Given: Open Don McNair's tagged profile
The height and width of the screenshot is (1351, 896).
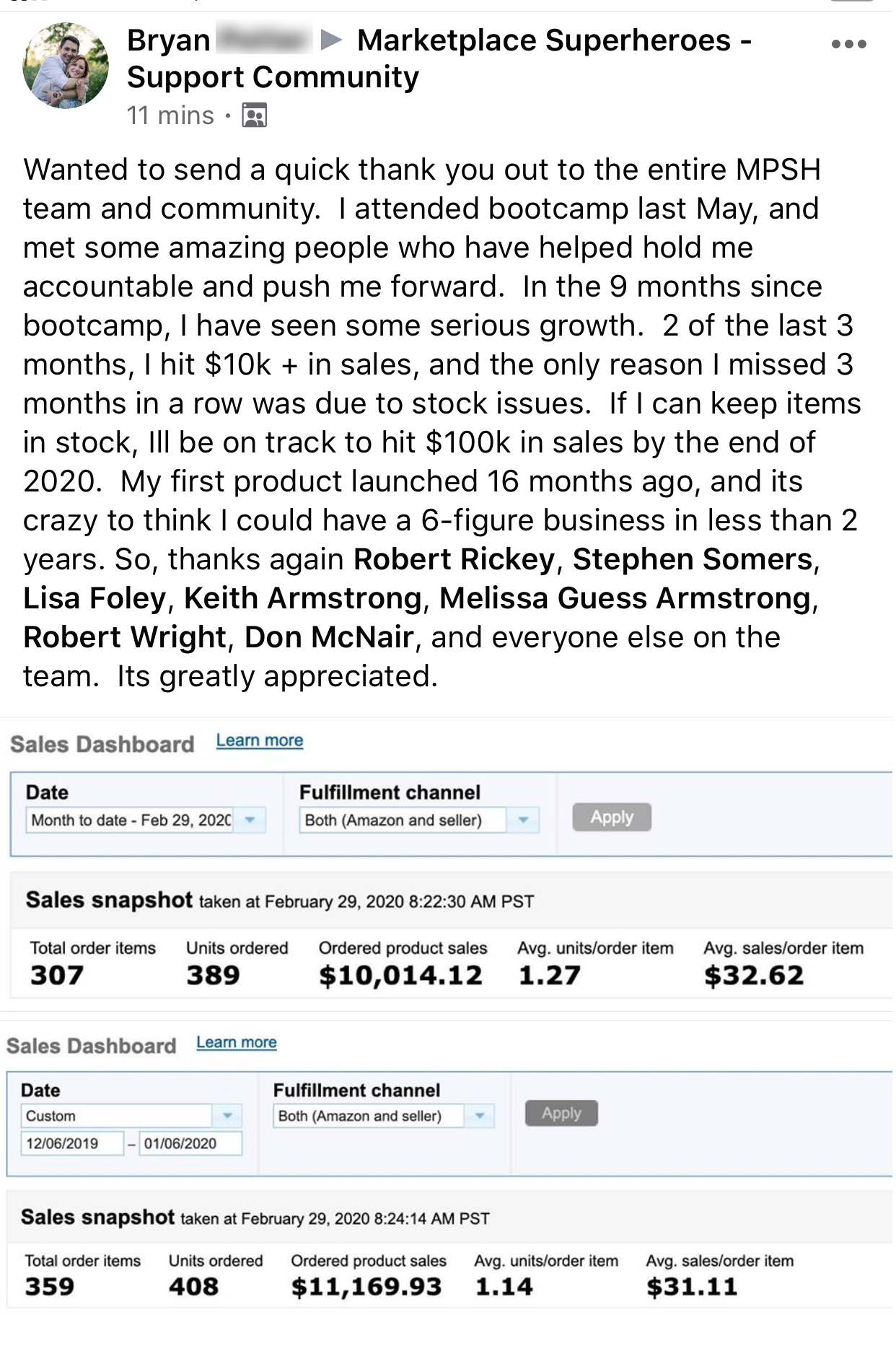Looking at the screenshot, I should point(329,637).
